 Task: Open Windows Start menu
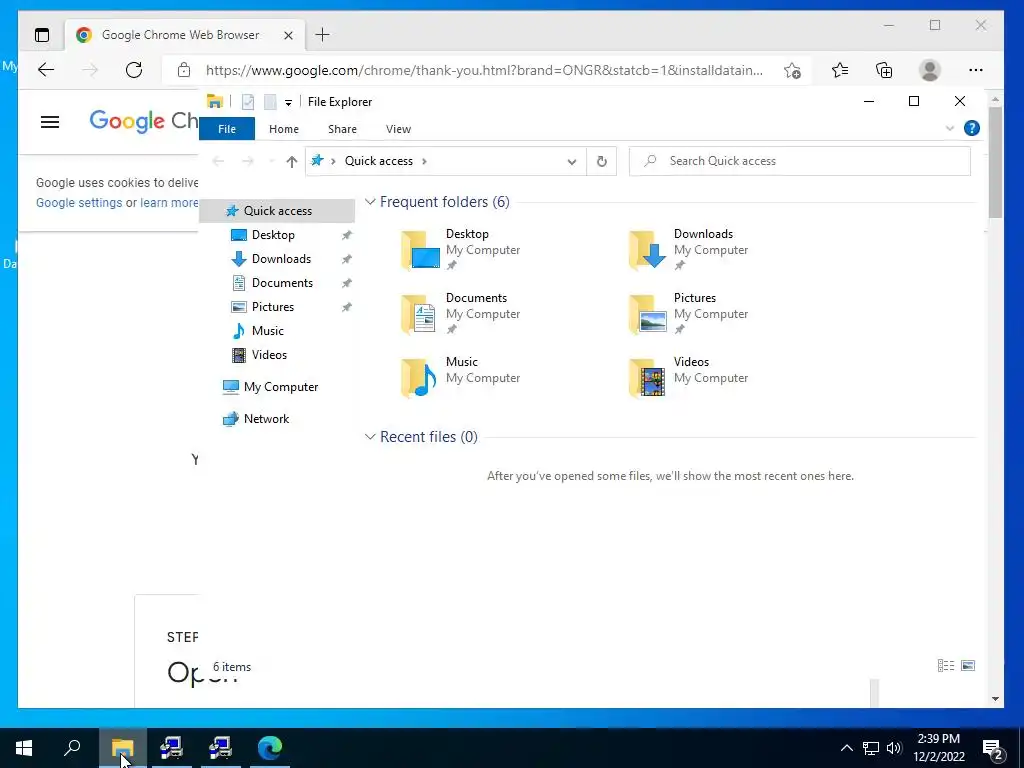pyautogui.click(x=24, y=748)
